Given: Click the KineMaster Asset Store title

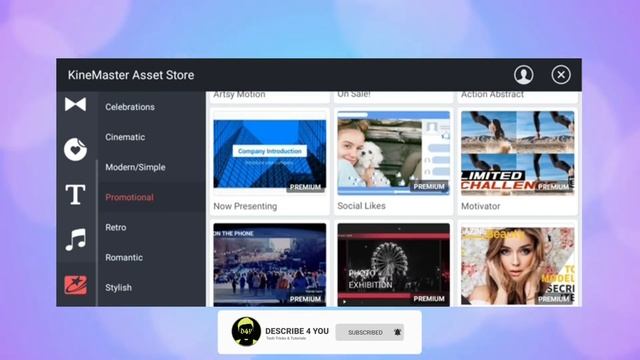Looking at the screenshot, I should 131,75.
